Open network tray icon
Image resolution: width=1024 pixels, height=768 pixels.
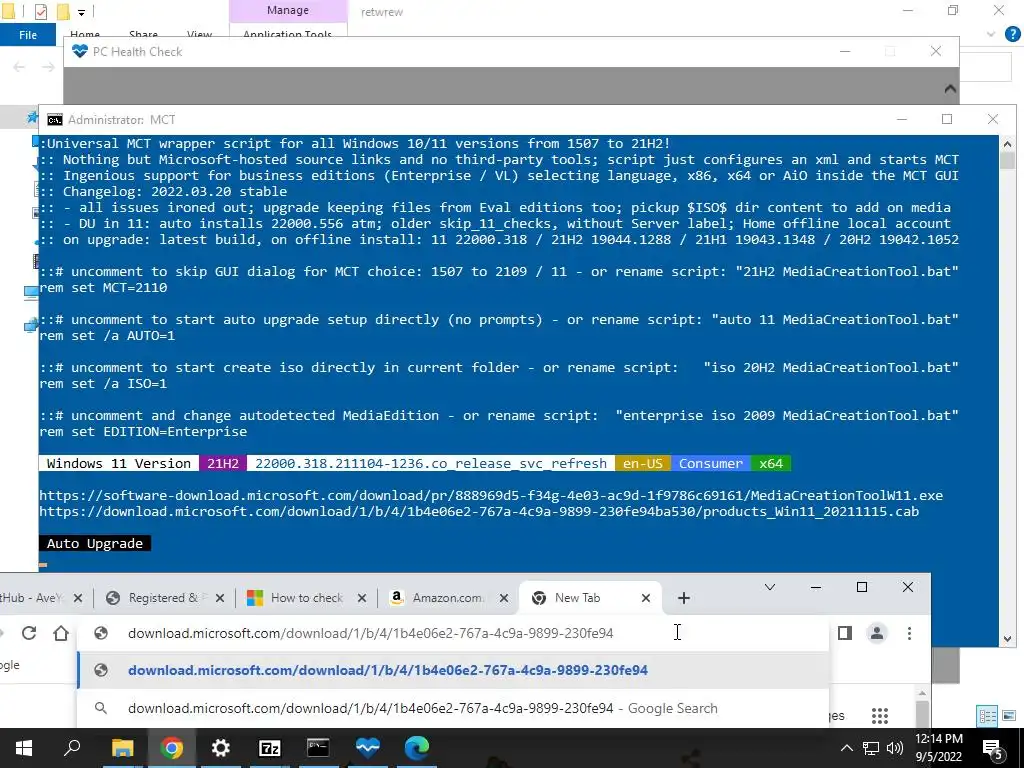click(871, 748)
